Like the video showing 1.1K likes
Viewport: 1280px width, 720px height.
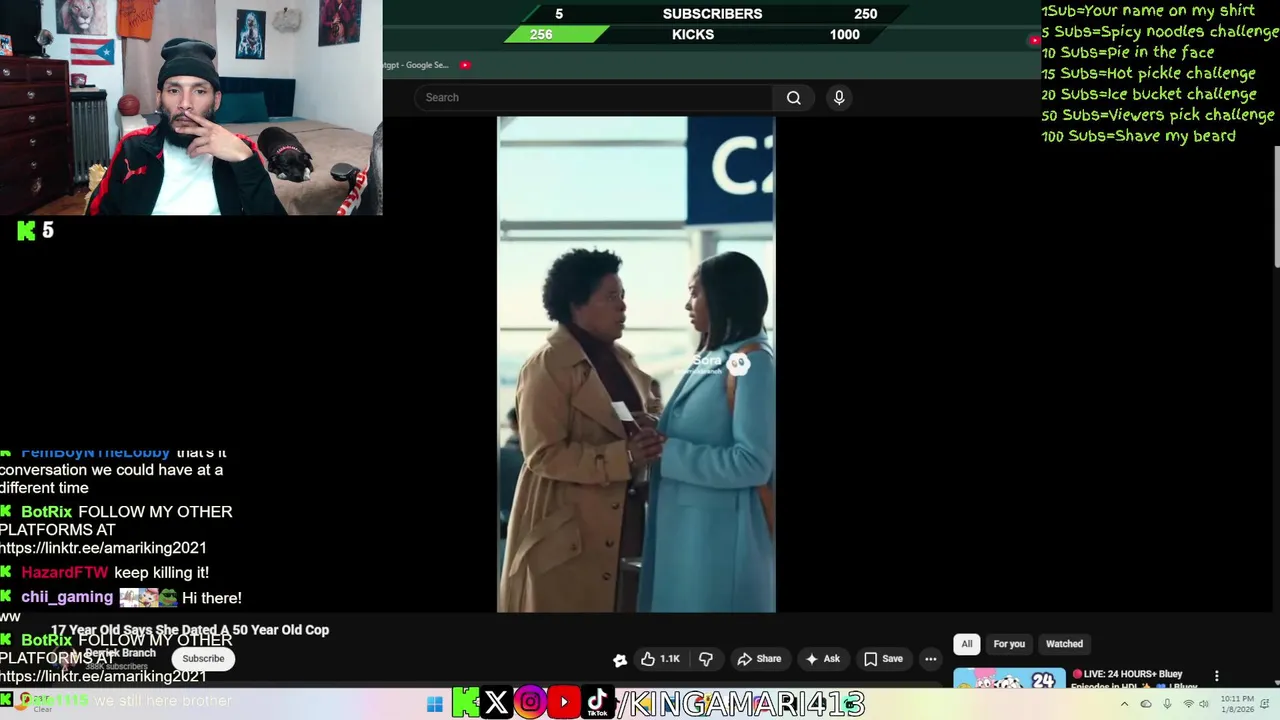pos(660,658)
